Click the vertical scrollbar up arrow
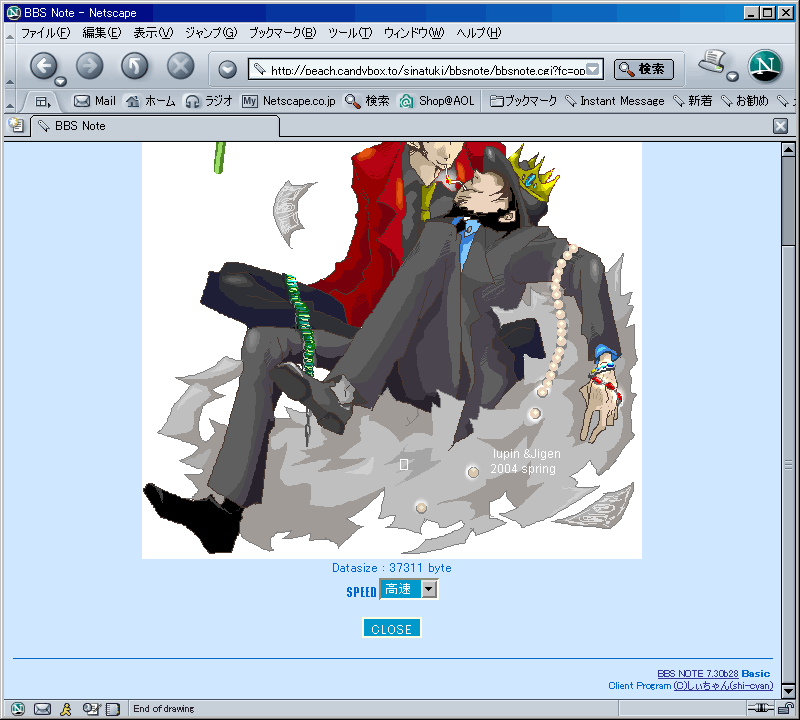The width and height of the screenshot is (800, 720). tap(788, 150)
